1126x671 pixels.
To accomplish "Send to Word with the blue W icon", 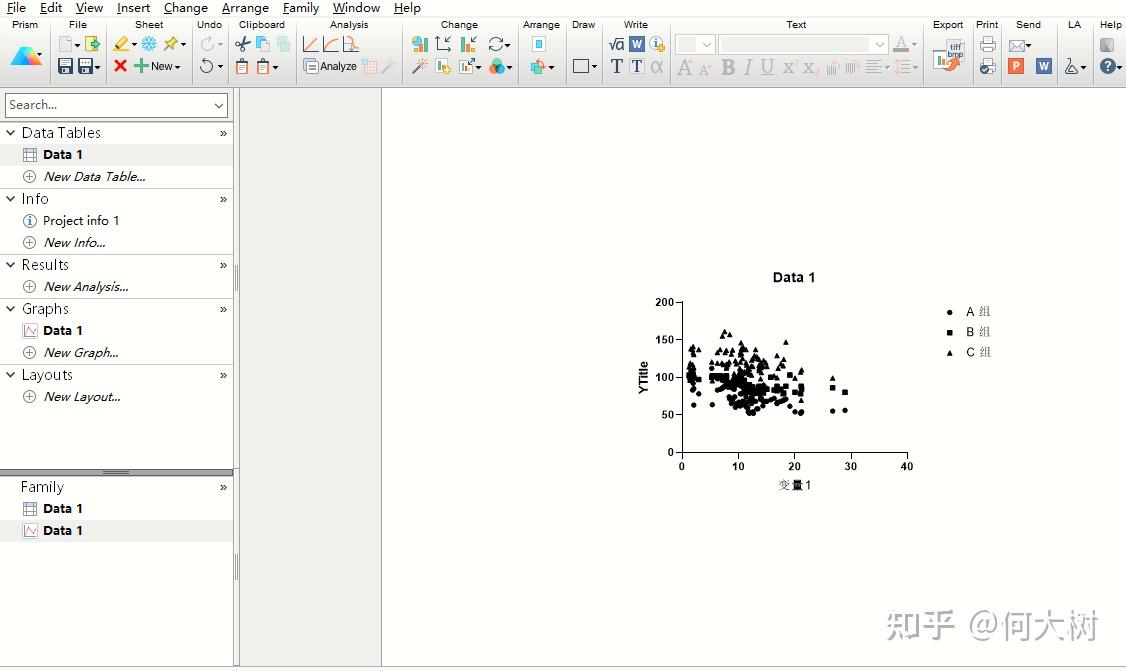I will pyautogui.click(x=1043, y=67).
